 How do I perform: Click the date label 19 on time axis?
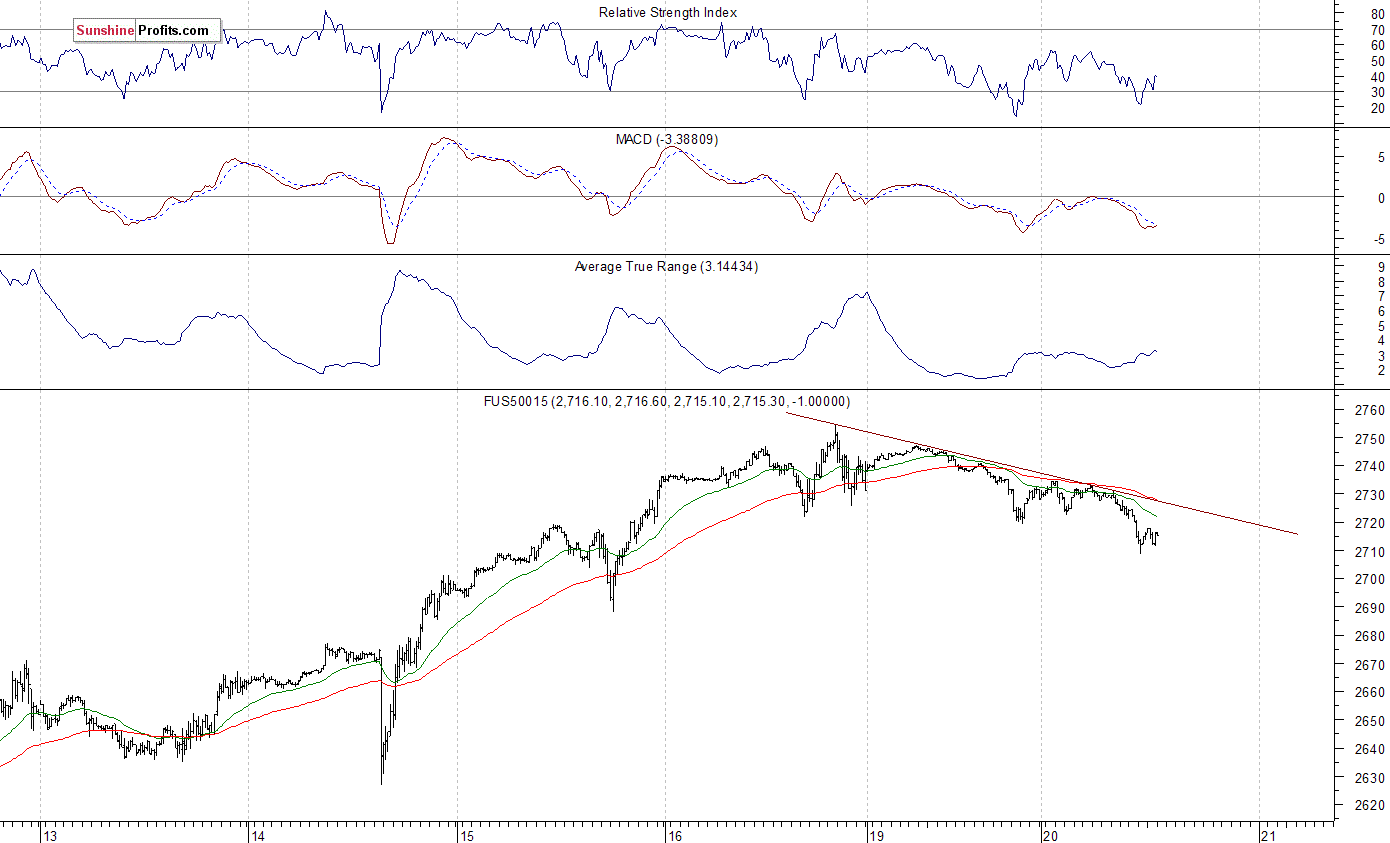click(x=877, y=835)
